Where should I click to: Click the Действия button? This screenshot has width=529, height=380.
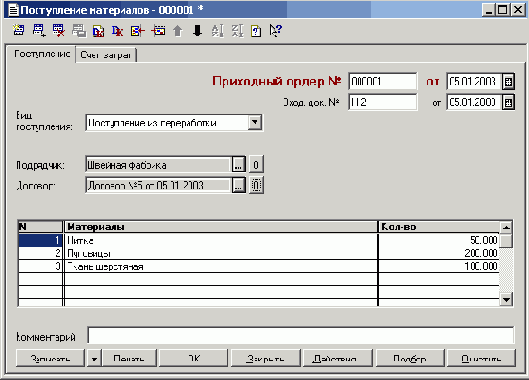point(338,358)
